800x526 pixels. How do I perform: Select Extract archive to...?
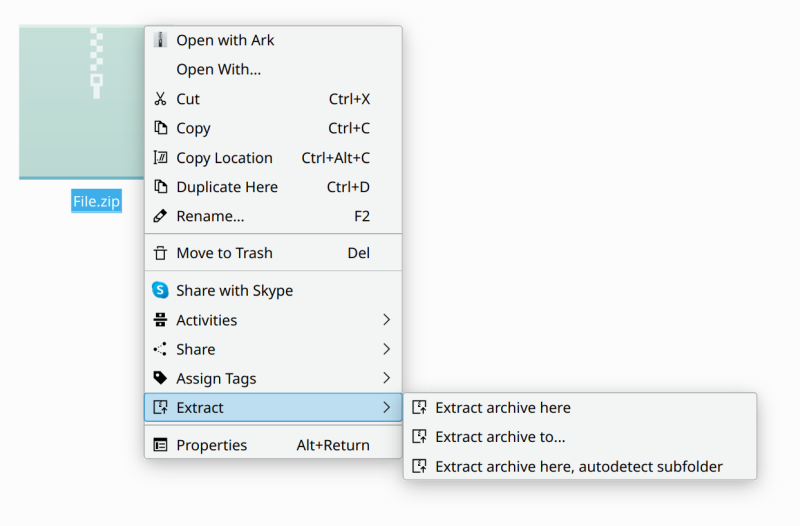[x=500, y=436]
